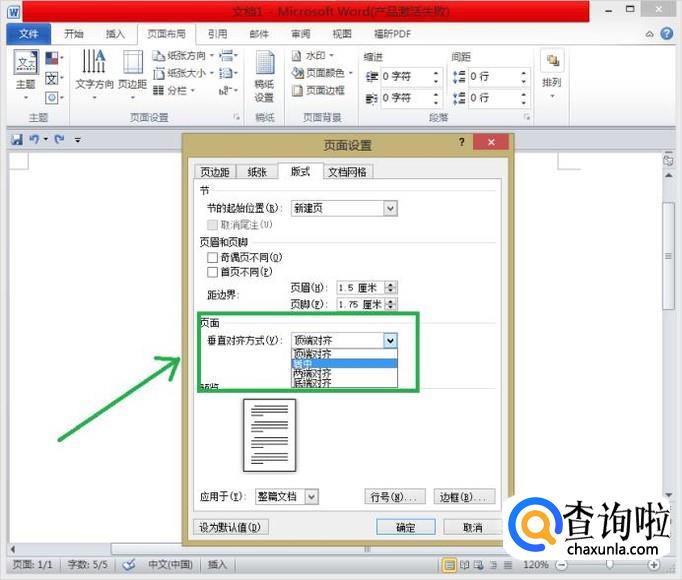
Task: Switch to Draft view icon
Action: point(508,565)
